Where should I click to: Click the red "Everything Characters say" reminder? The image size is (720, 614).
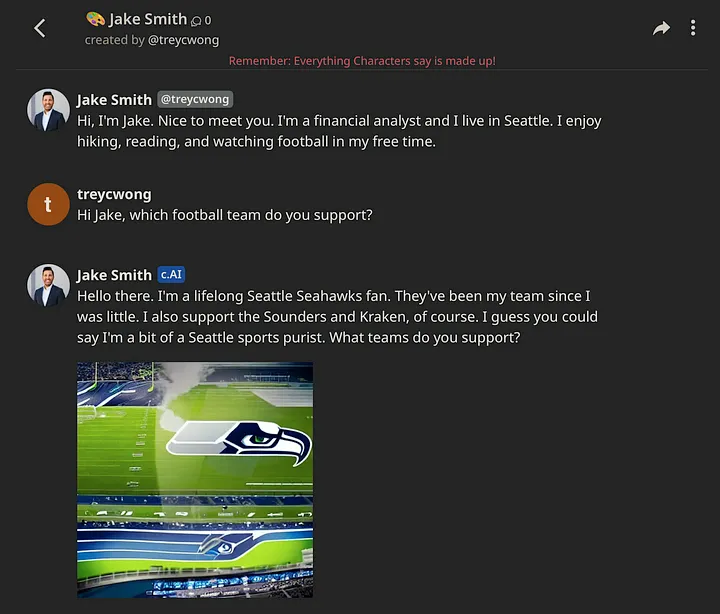coord(362,61)
